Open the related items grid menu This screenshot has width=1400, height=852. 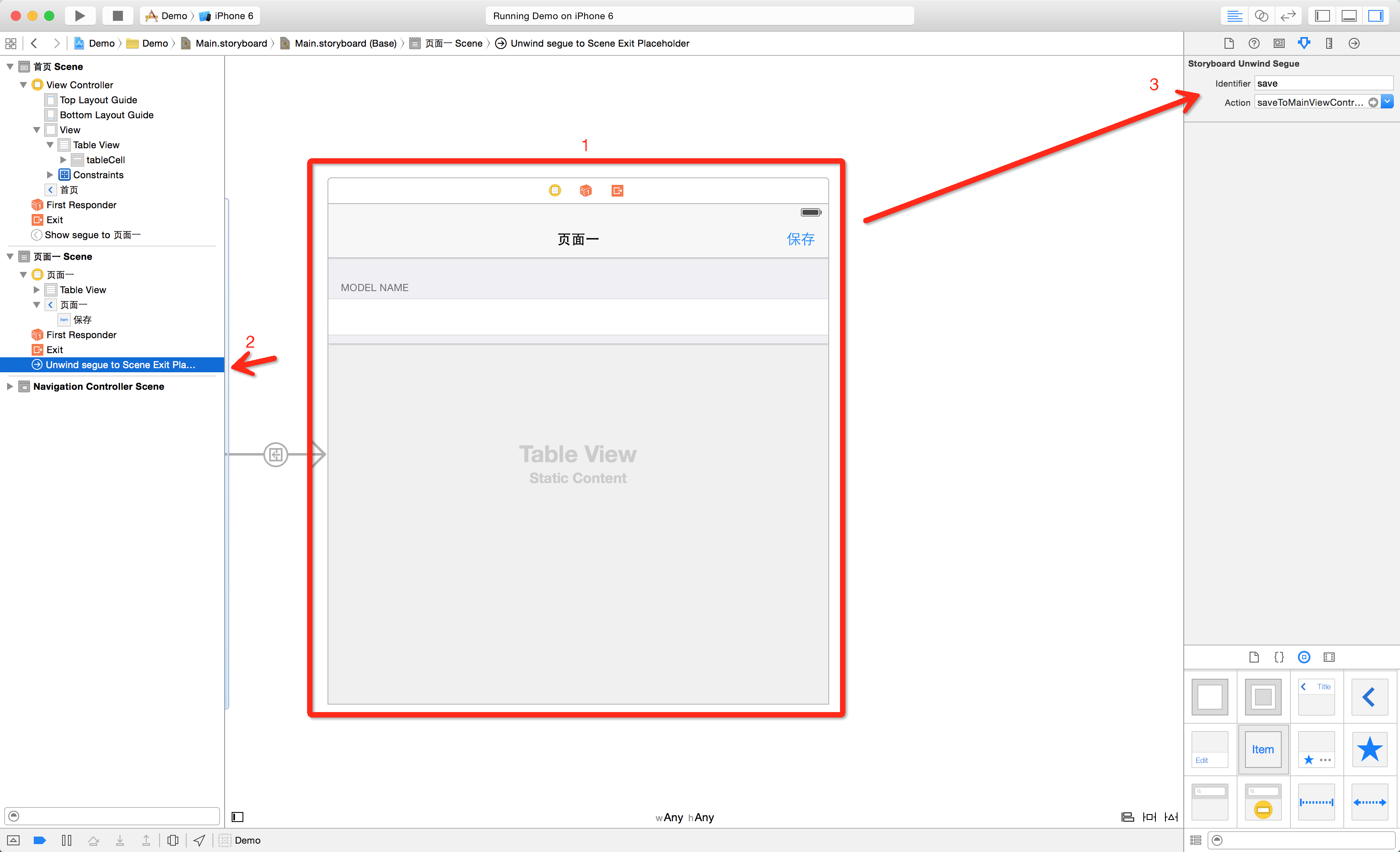pos(10,43)
